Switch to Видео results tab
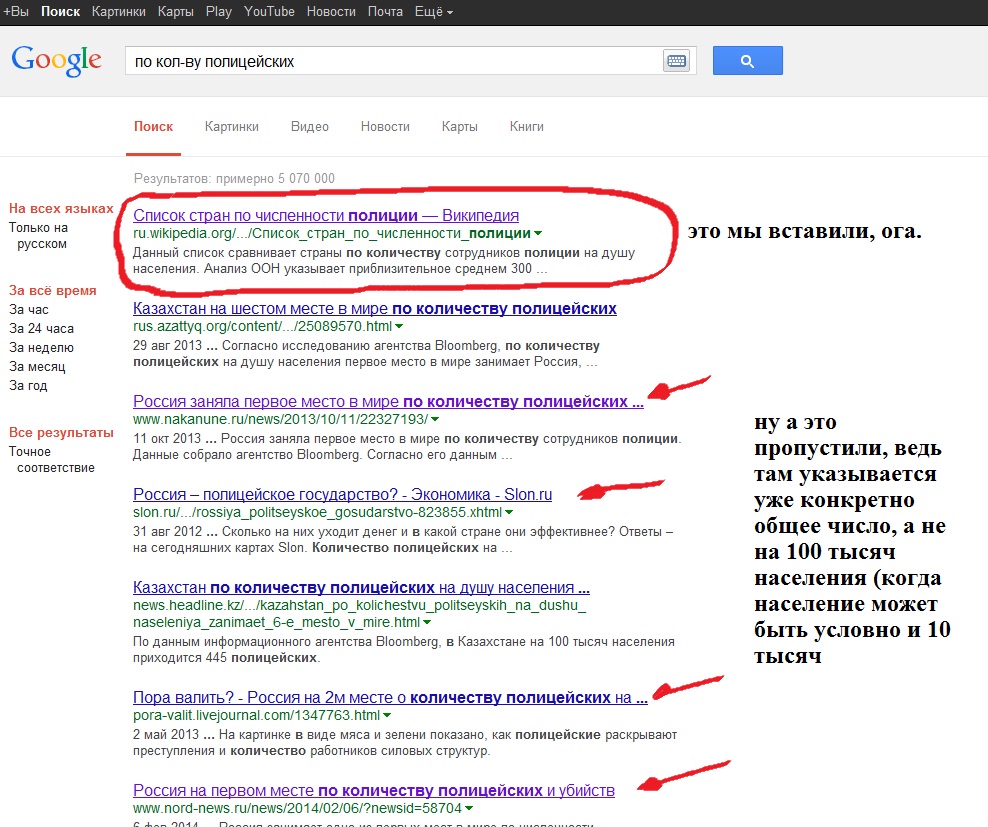Image resolution: width=988 pixels, height=827 pixels. 309,127
